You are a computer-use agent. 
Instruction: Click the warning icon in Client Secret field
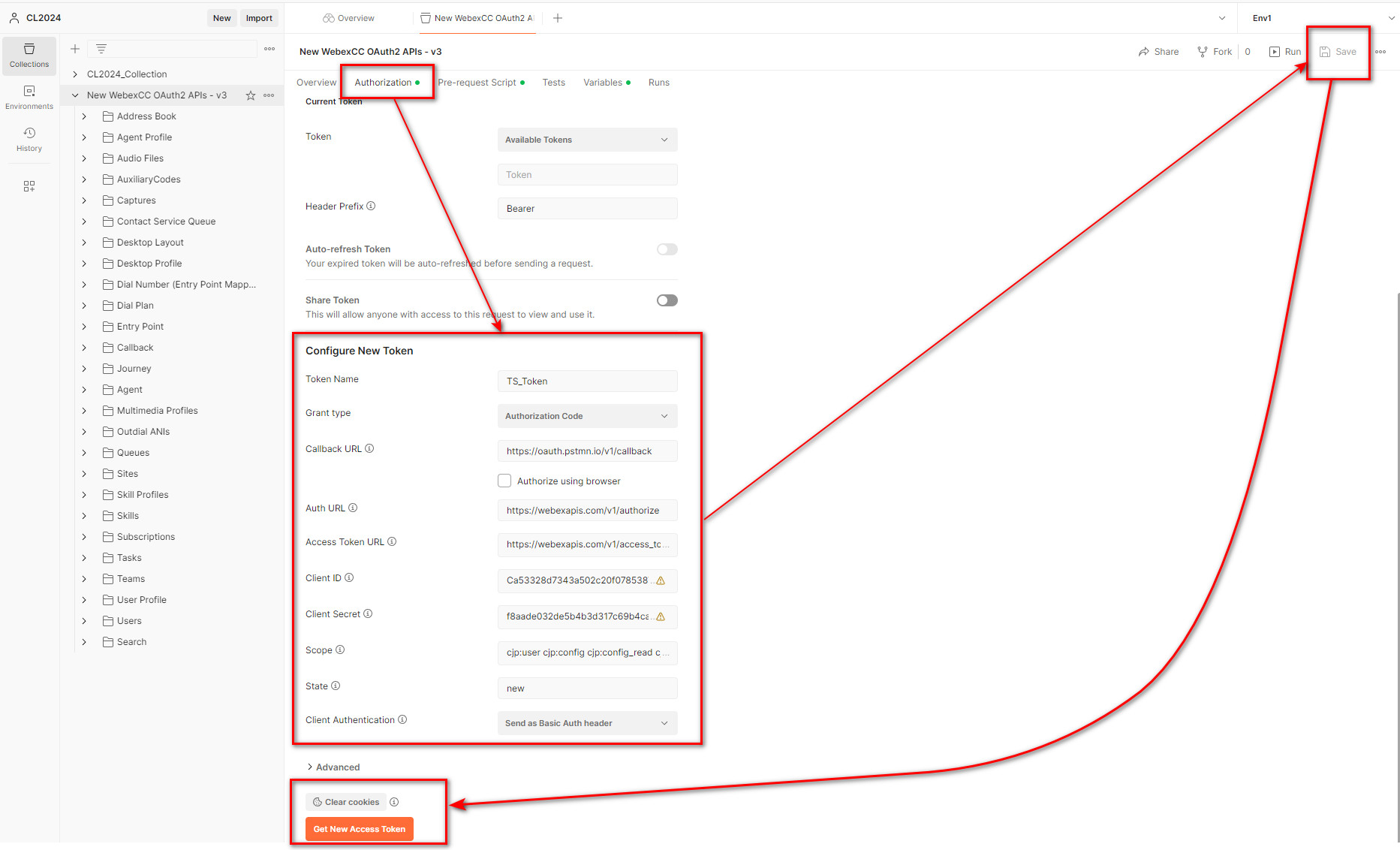click(661, 616)
